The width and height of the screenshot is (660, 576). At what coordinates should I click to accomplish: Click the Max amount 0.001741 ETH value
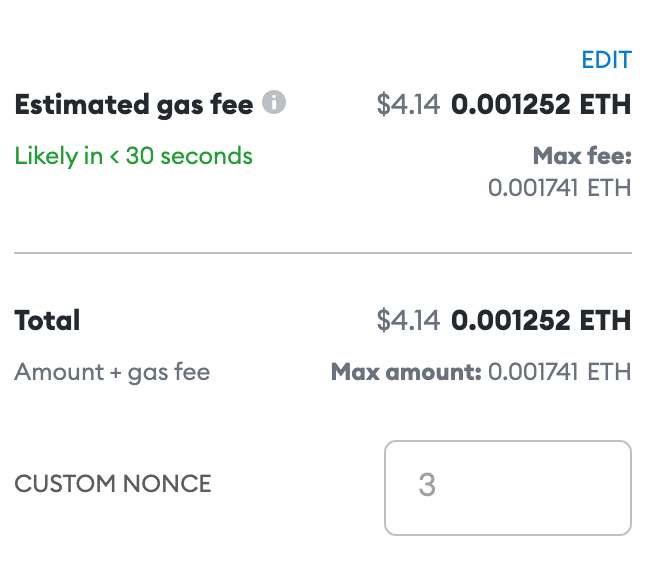pyautogui.click(x=559, y=372)
